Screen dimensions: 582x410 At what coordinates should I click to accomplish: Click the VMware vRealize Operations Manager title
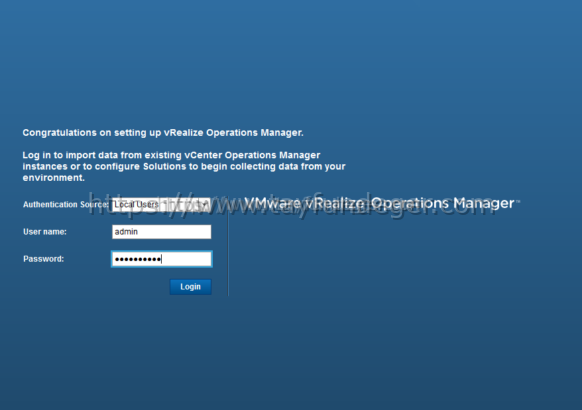click(x=379, y=203)
